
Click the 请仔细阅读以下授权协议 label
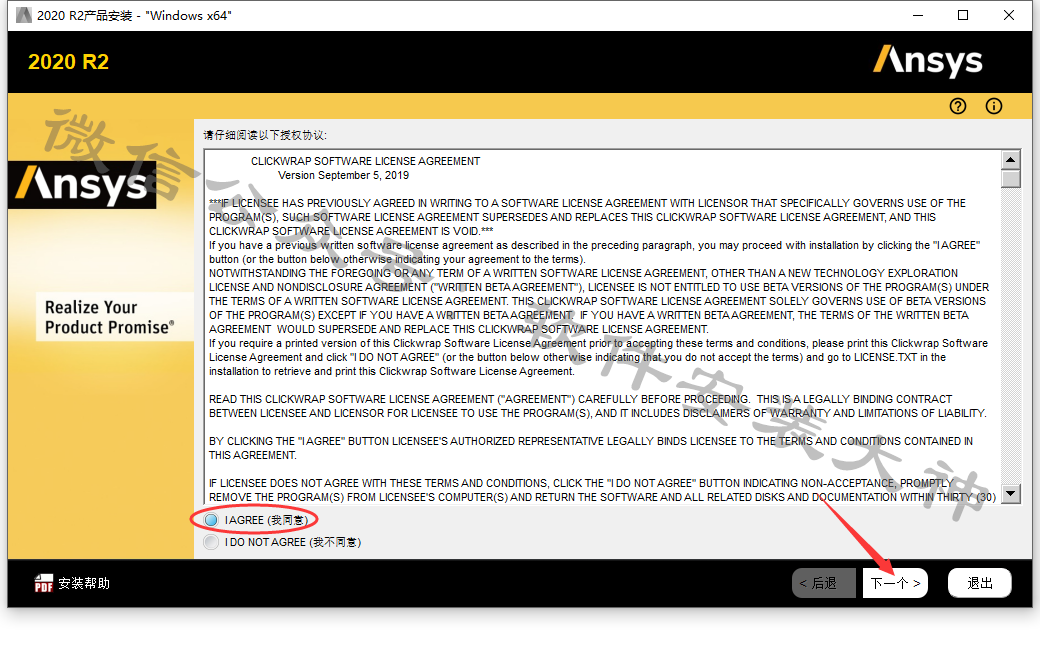click(265, 135)
